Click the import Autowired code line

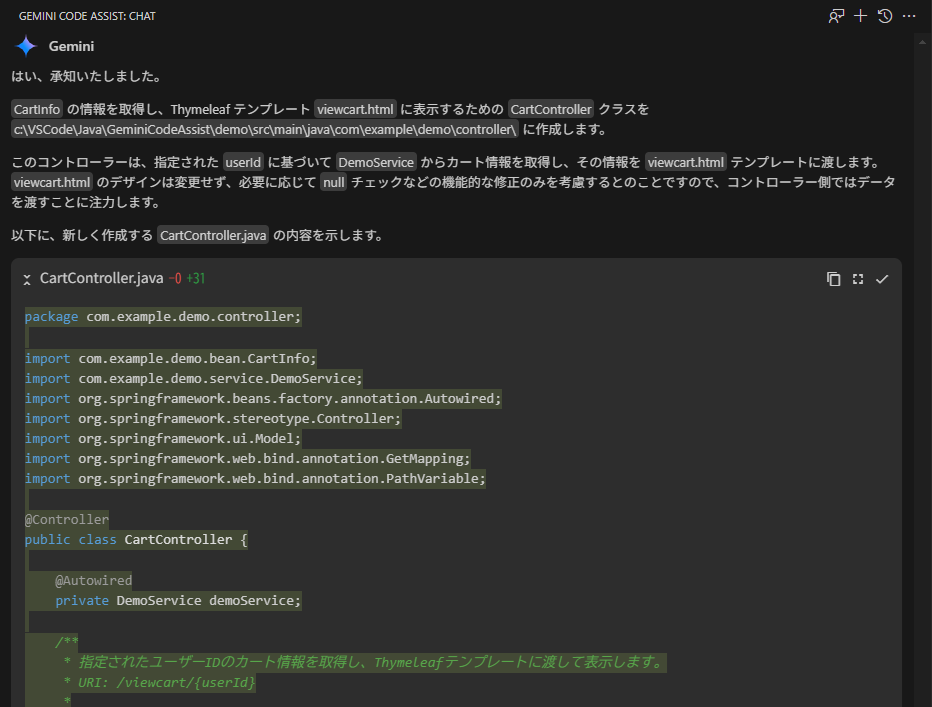point(263,398)
